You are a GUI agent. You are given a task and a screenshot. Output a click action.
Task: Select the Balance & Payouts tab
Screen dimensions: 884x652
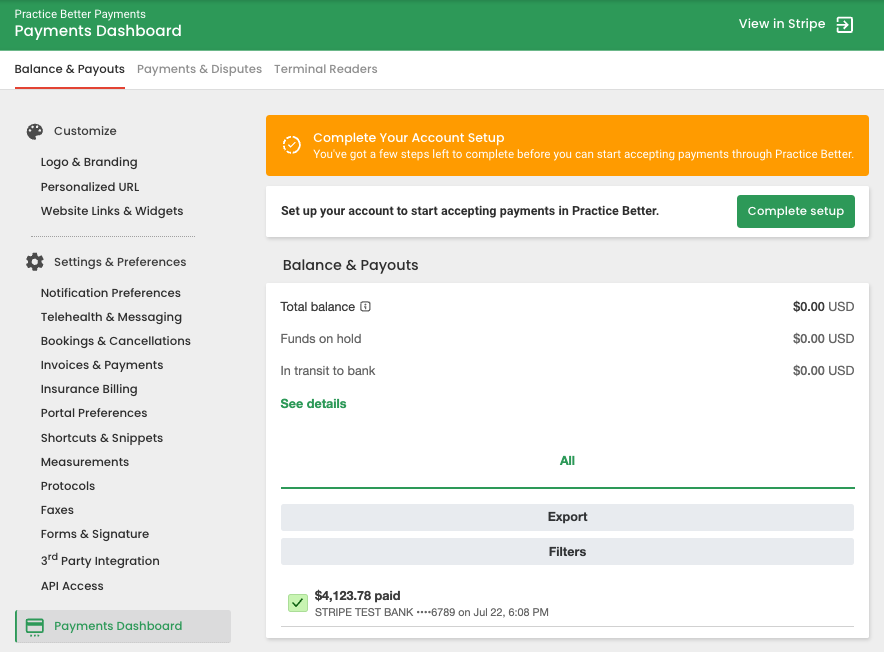coord(69,69)
